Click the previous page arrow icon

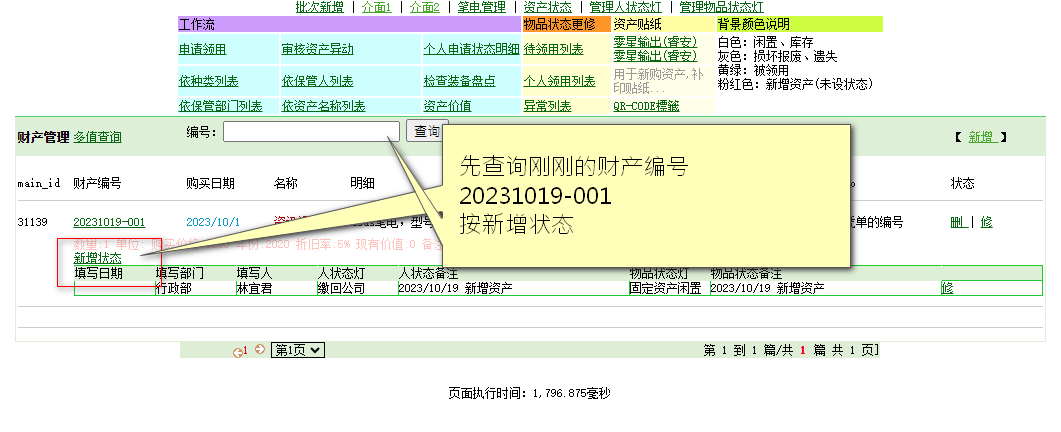[237, 351]
